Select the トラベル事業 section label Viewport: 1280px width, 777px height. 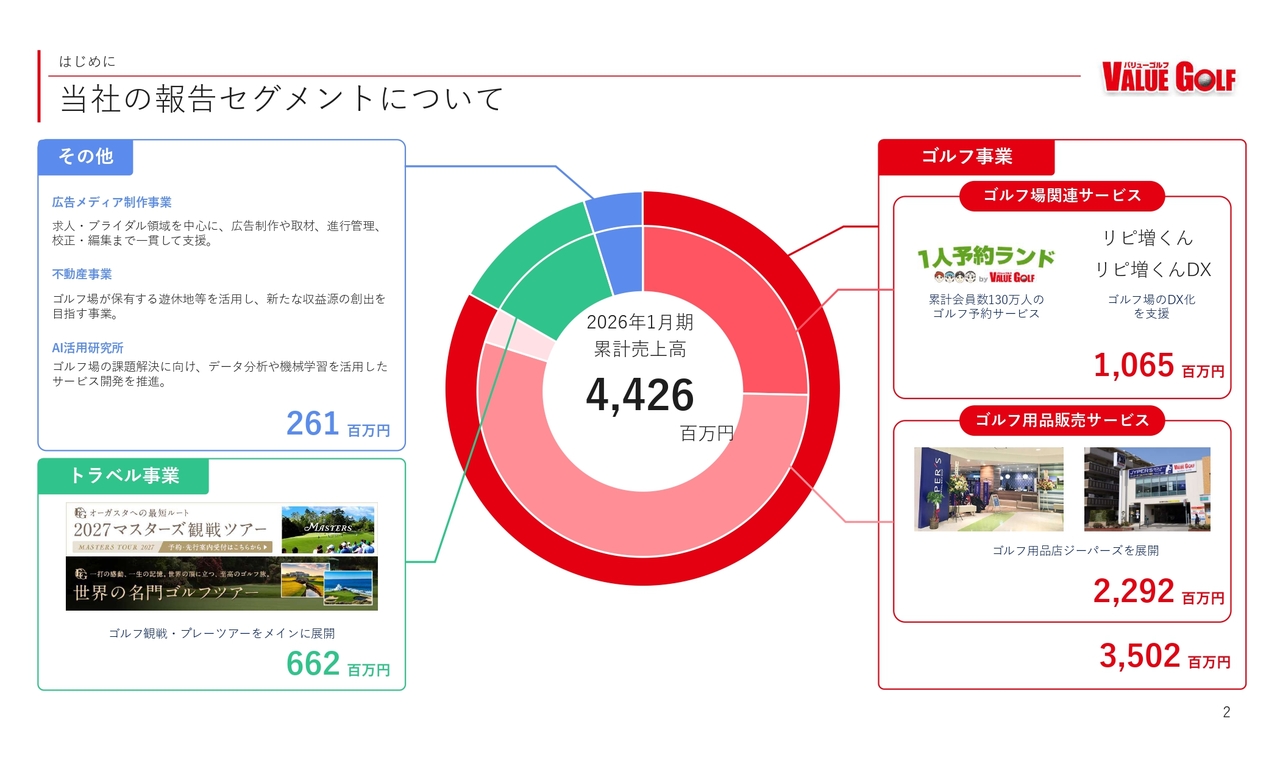click(124, 476)
